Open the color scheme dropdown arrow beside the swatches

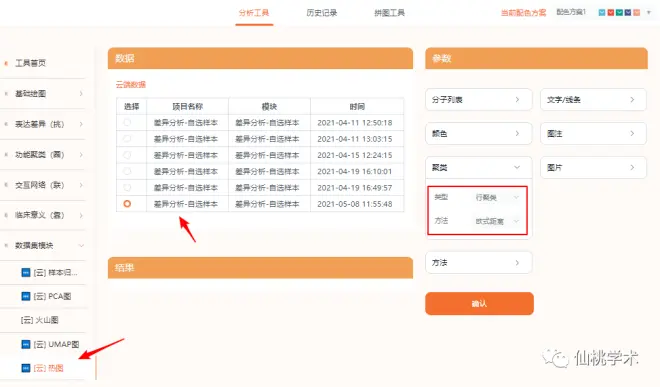(649, 13)
